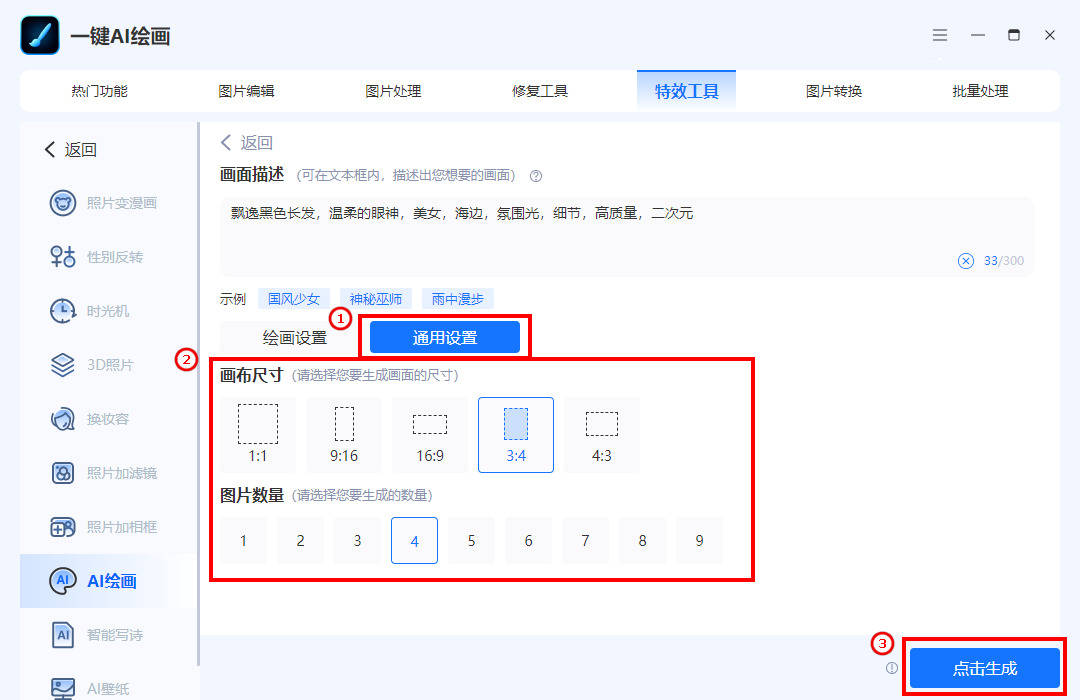
Task: Go back using the sidebar 返回 arrow
Action: tap(50, 150)
